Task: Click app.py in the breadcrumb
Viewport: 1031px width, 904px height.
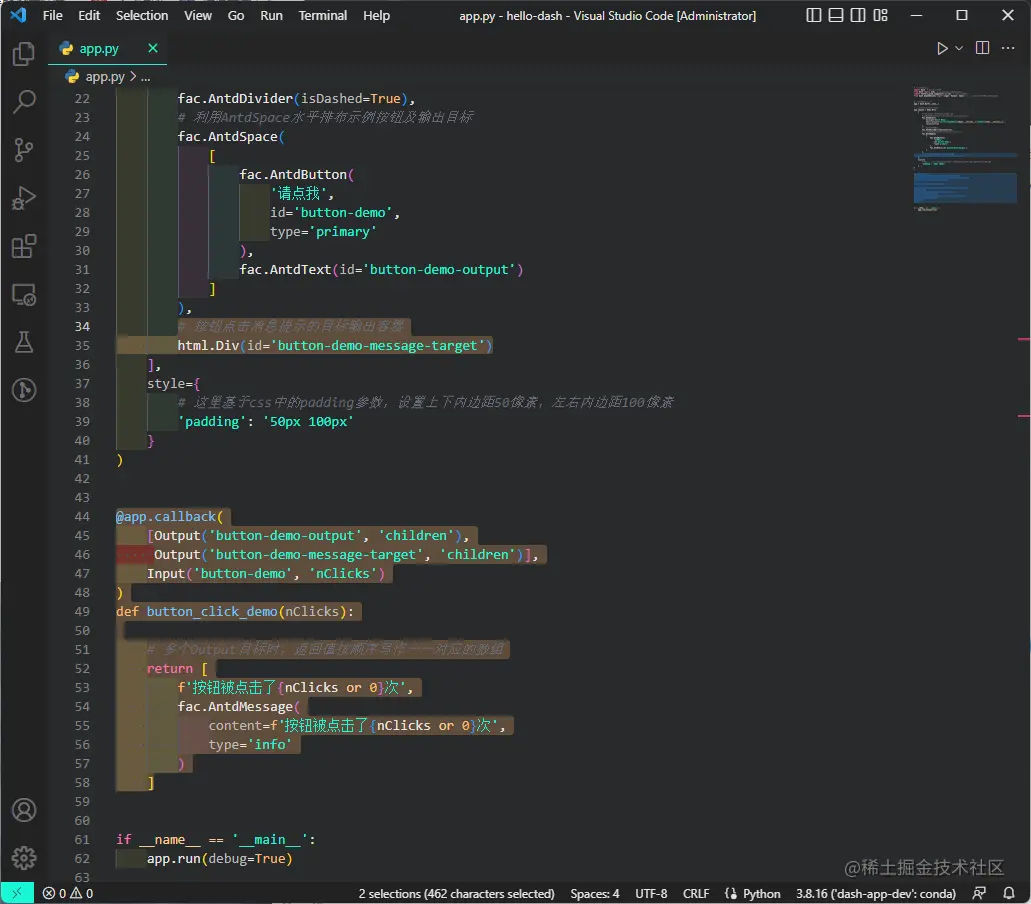Action: tap(105, 77)
